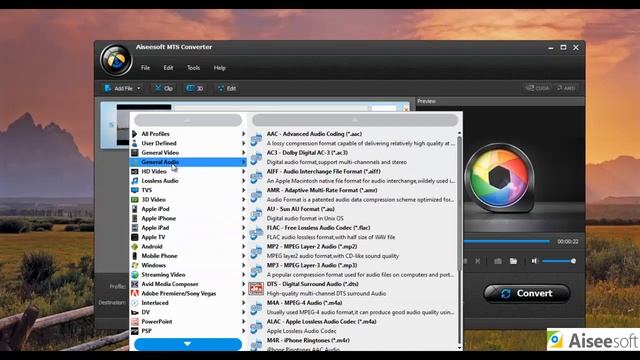Choose AC3 - Dolby Digital AC-3 format
The width and height of the screenshot is (640, 360).
[x=353, y=158]
